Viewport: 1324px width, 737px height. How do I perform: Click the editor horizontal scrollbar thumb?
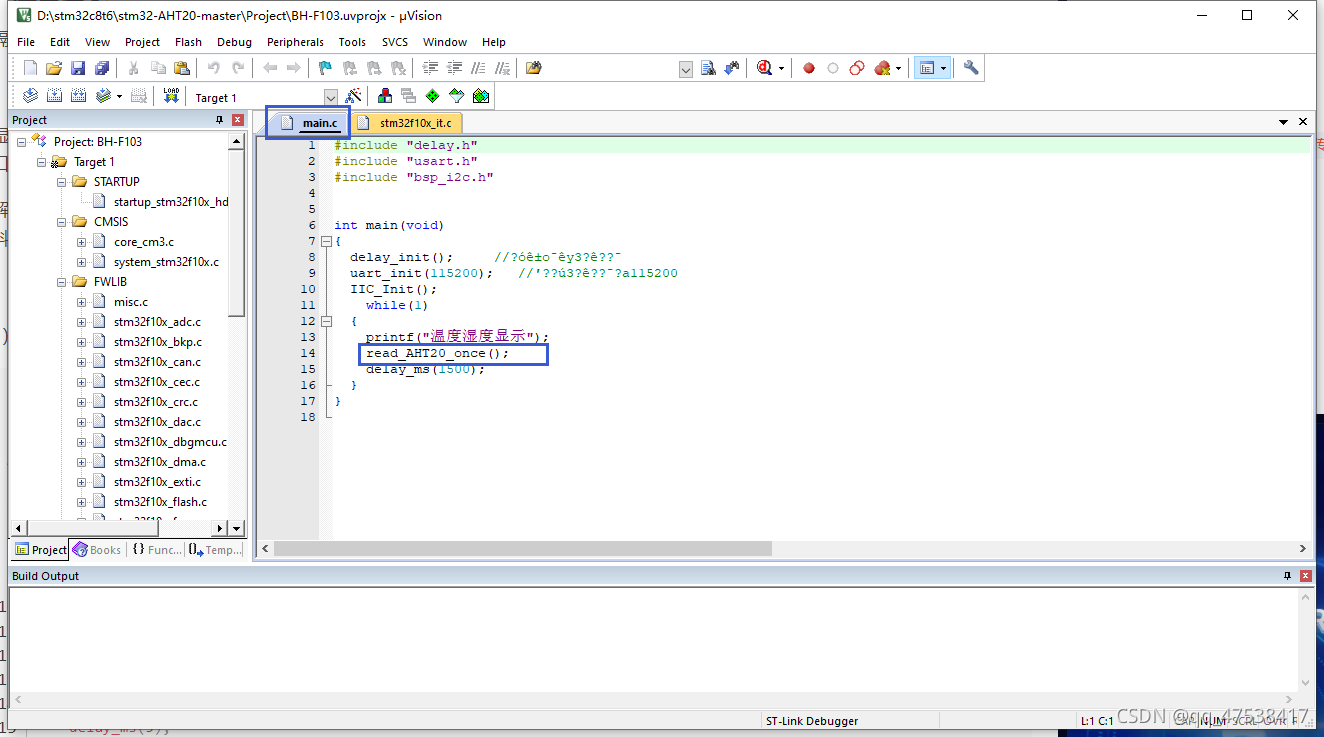[522, 549]
